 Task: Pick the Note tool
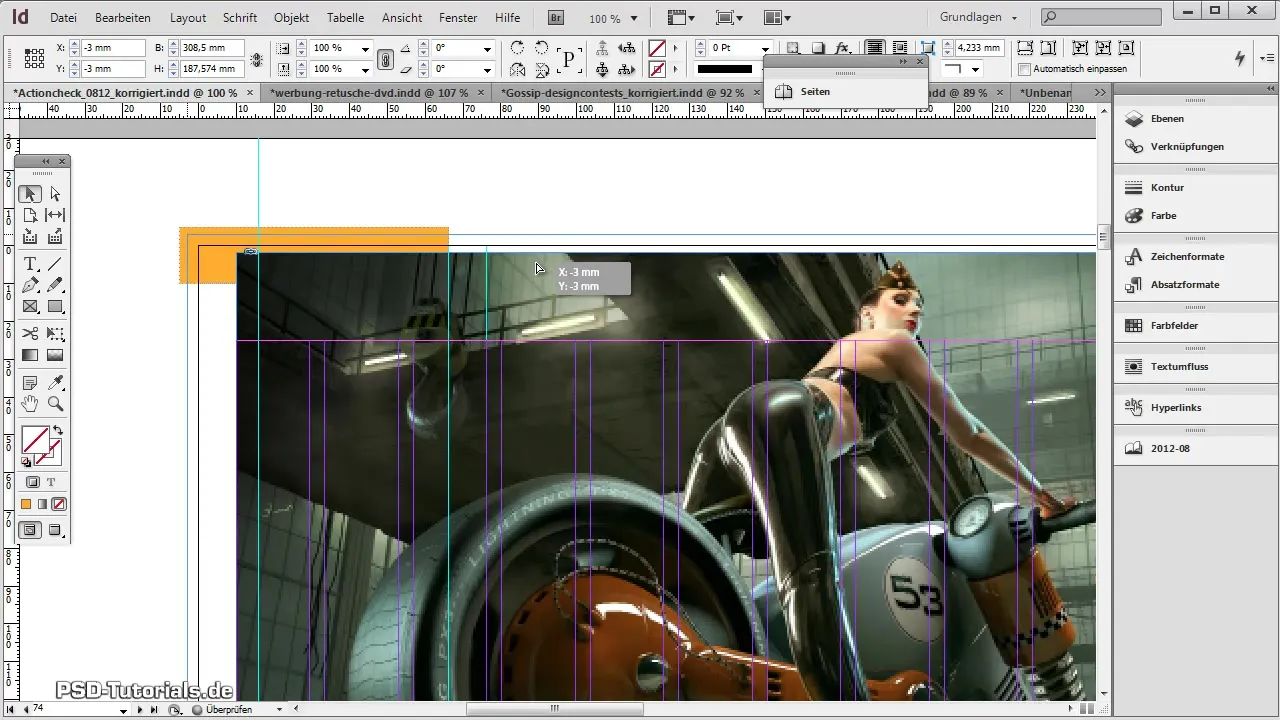point(30,382)
